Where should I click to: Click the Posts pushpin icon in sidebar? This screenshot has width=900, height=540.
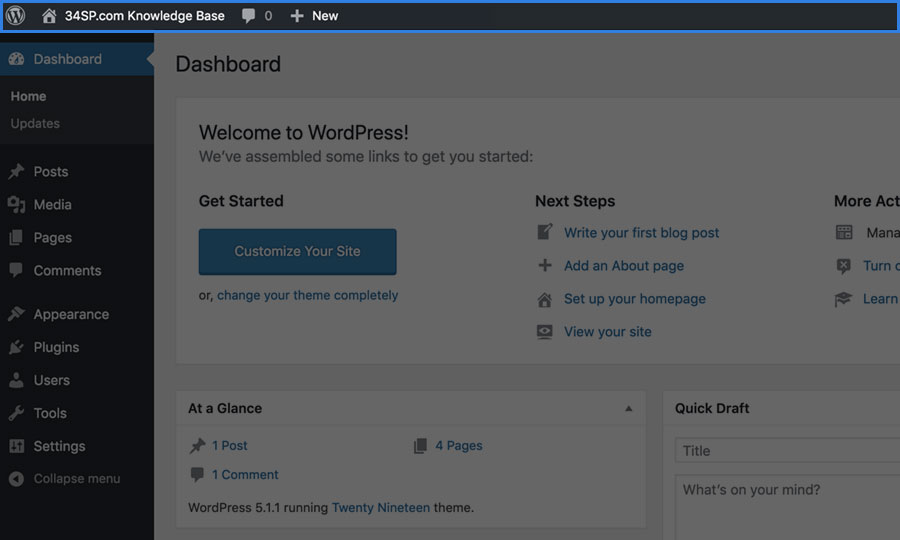click(17, 171)
